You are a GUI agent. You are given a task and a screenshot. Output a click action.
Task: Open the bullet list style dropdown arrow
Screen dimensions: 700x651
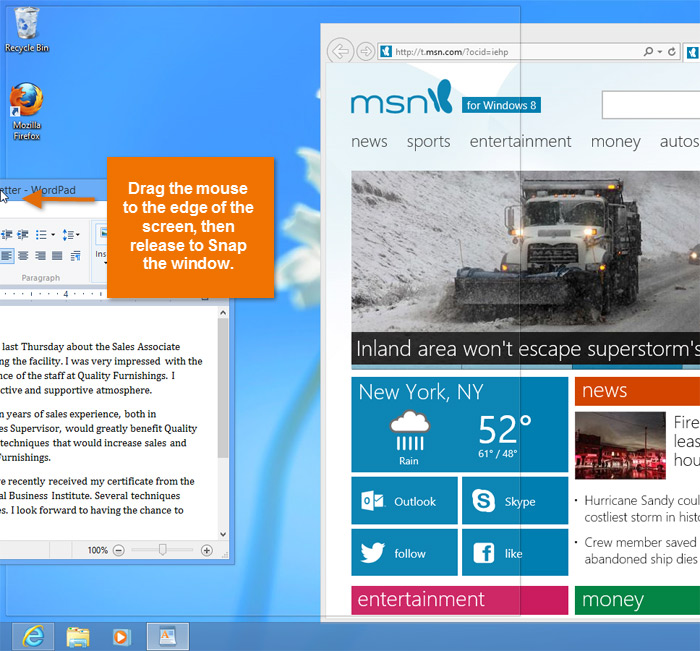(x=53, y=234)
